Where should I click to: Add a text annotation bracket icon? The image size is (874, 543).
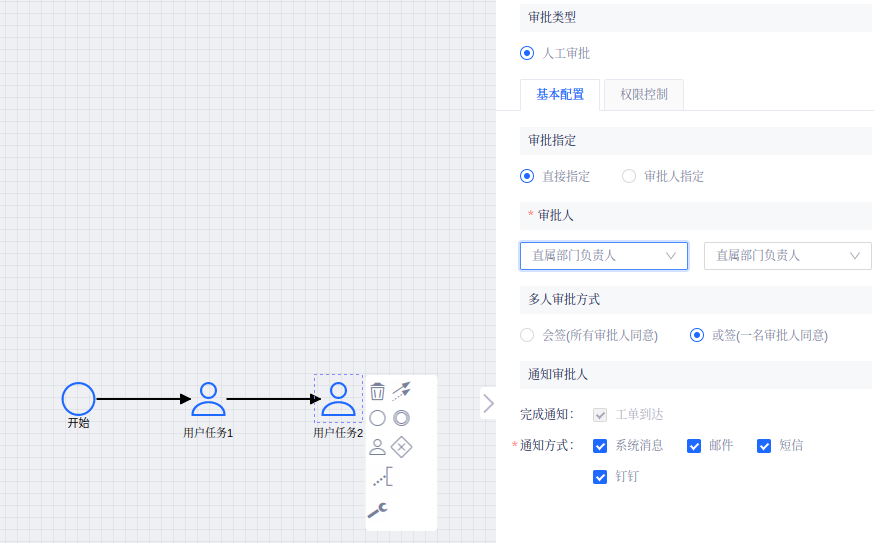coord(382,477)
